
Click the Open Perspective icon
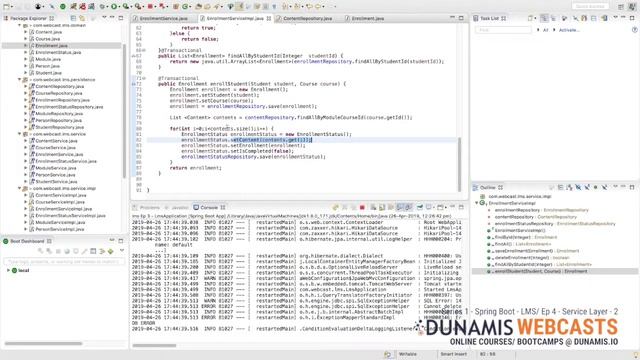[x=621, y=7]
